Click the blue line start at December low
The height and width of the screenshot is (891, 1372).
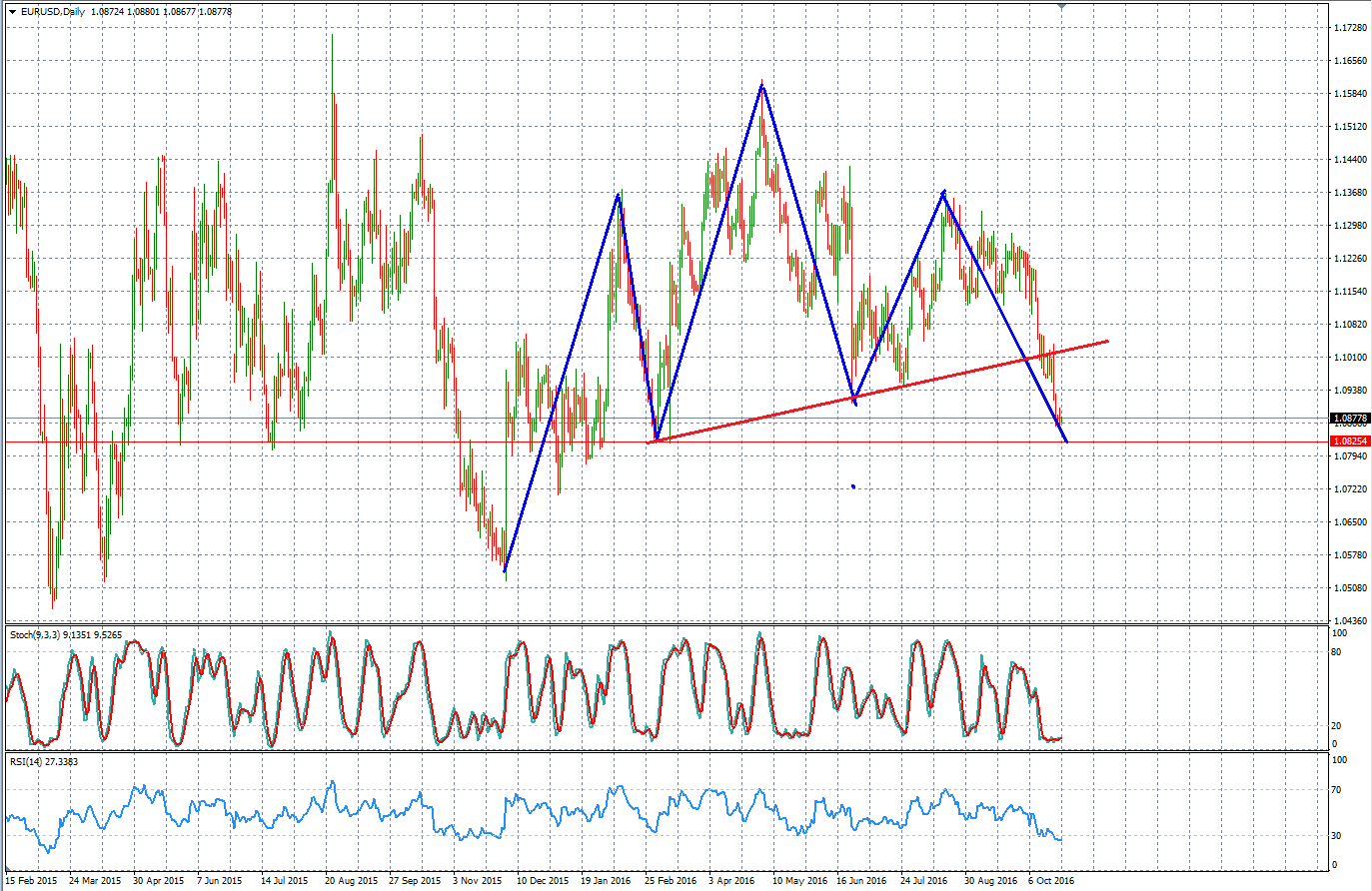(506, 570)
